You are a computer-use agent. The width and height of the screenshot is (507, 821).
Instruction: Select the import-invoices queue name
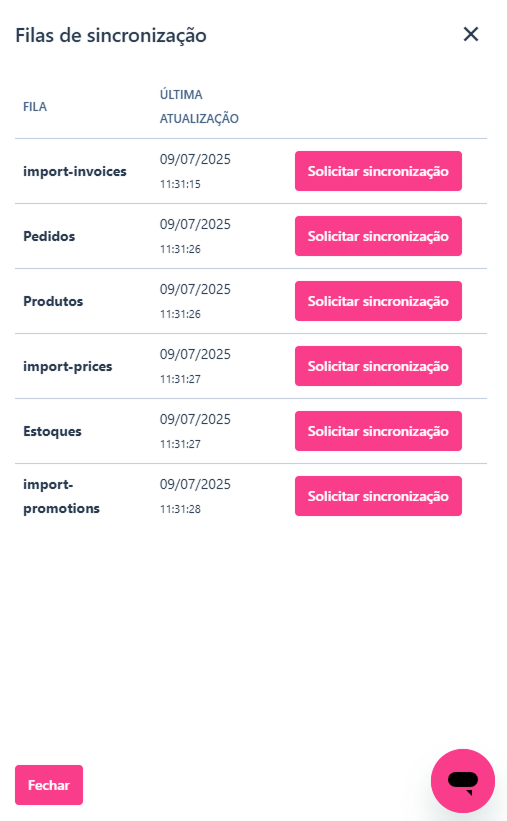[x=75, y=171]
